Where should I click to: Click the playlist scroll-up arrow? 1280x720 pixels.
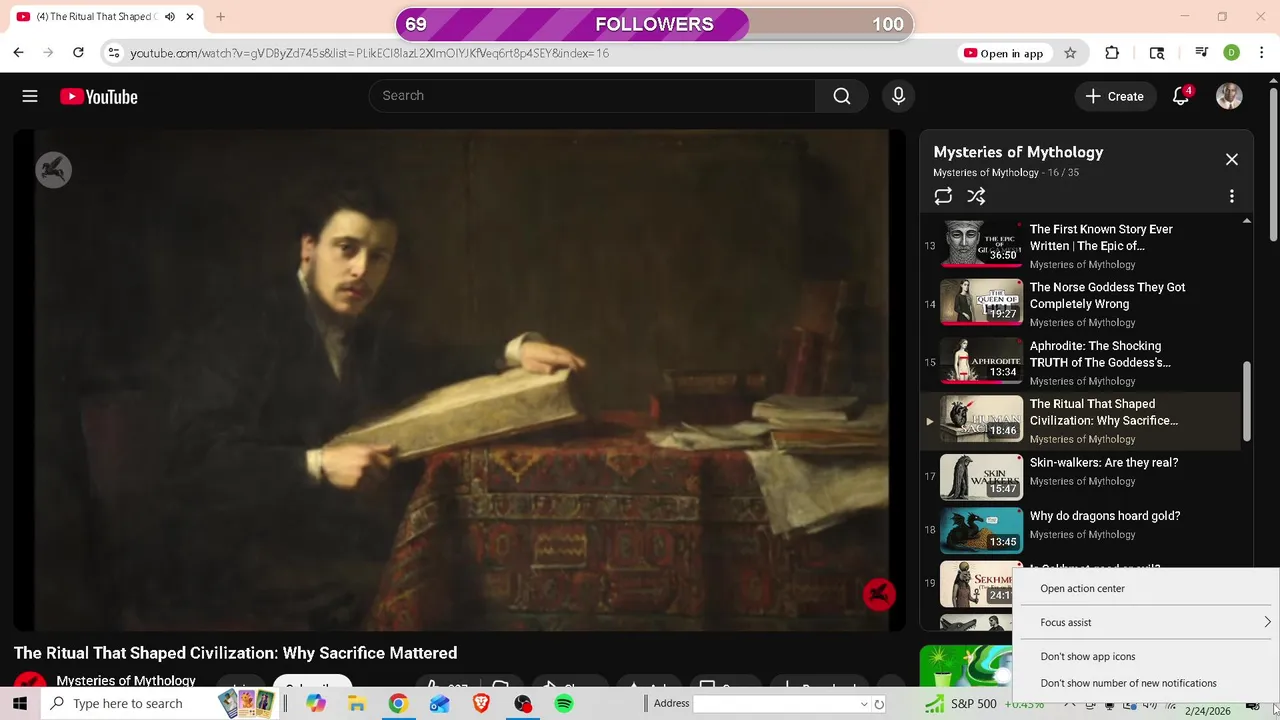1246,220
